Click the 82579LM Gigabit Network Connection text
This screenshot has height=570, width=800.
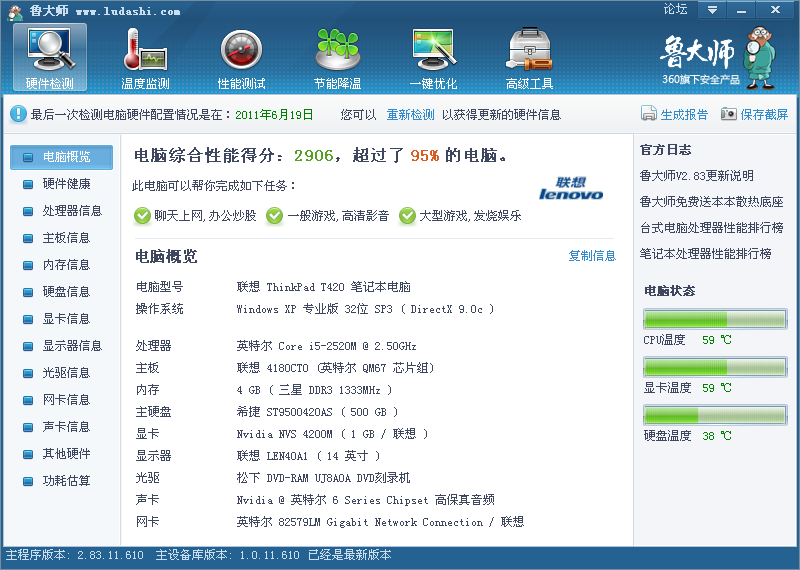pos(381,522)
